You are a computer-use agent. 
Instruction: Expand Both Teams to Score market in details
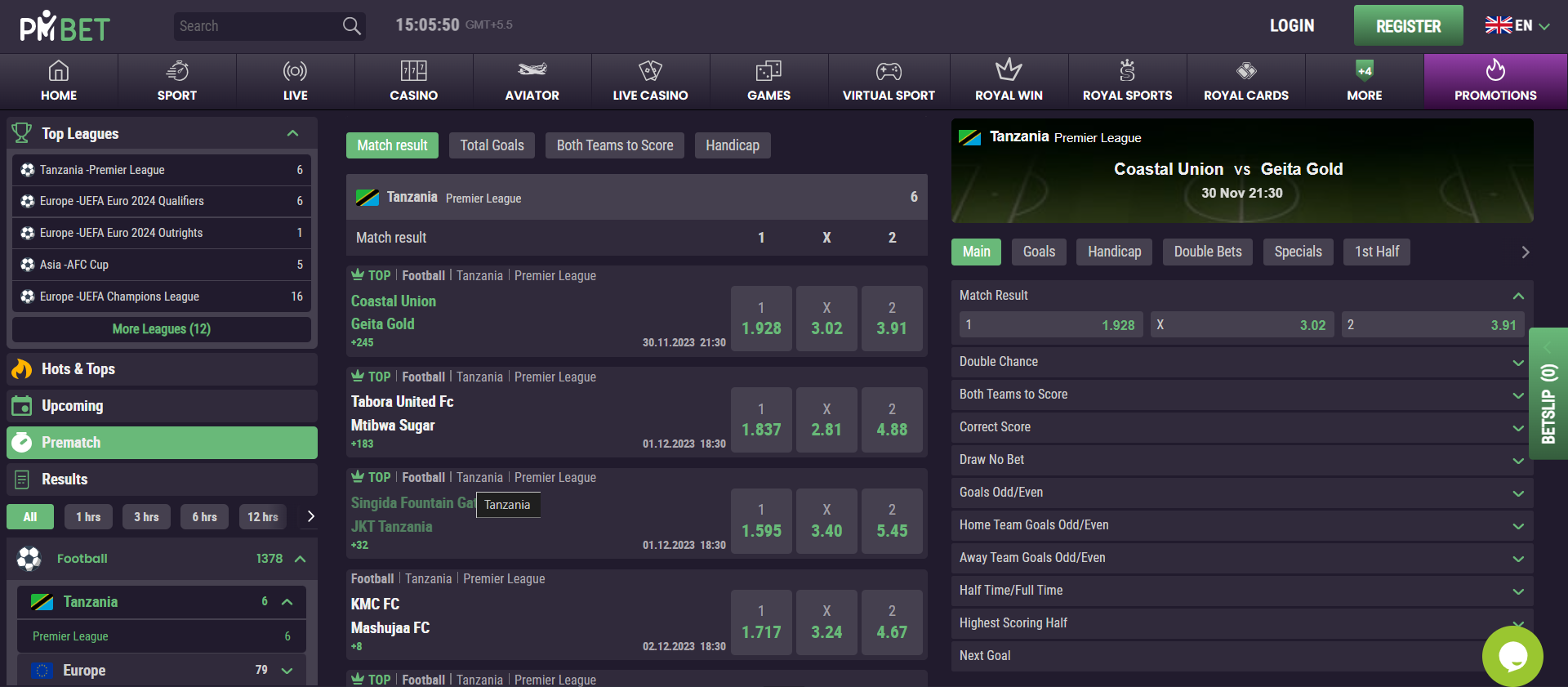pyautogui.click(x=1242, y=395)
